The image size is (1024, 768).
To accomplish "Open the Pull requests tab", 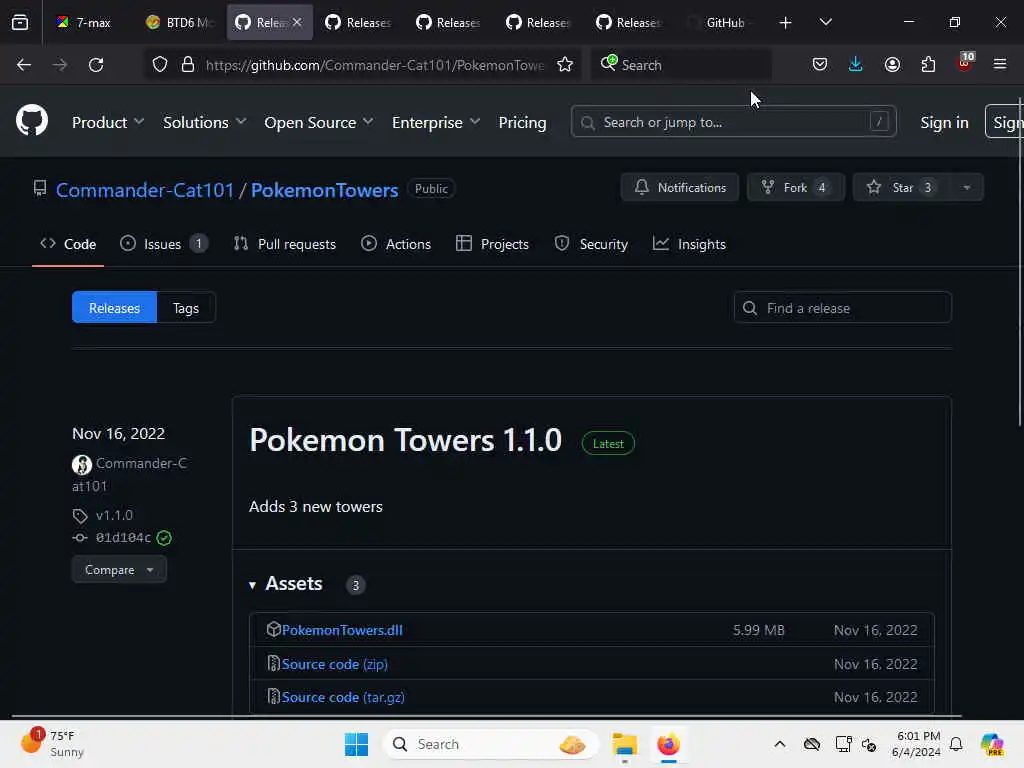I will coord(285,244).
